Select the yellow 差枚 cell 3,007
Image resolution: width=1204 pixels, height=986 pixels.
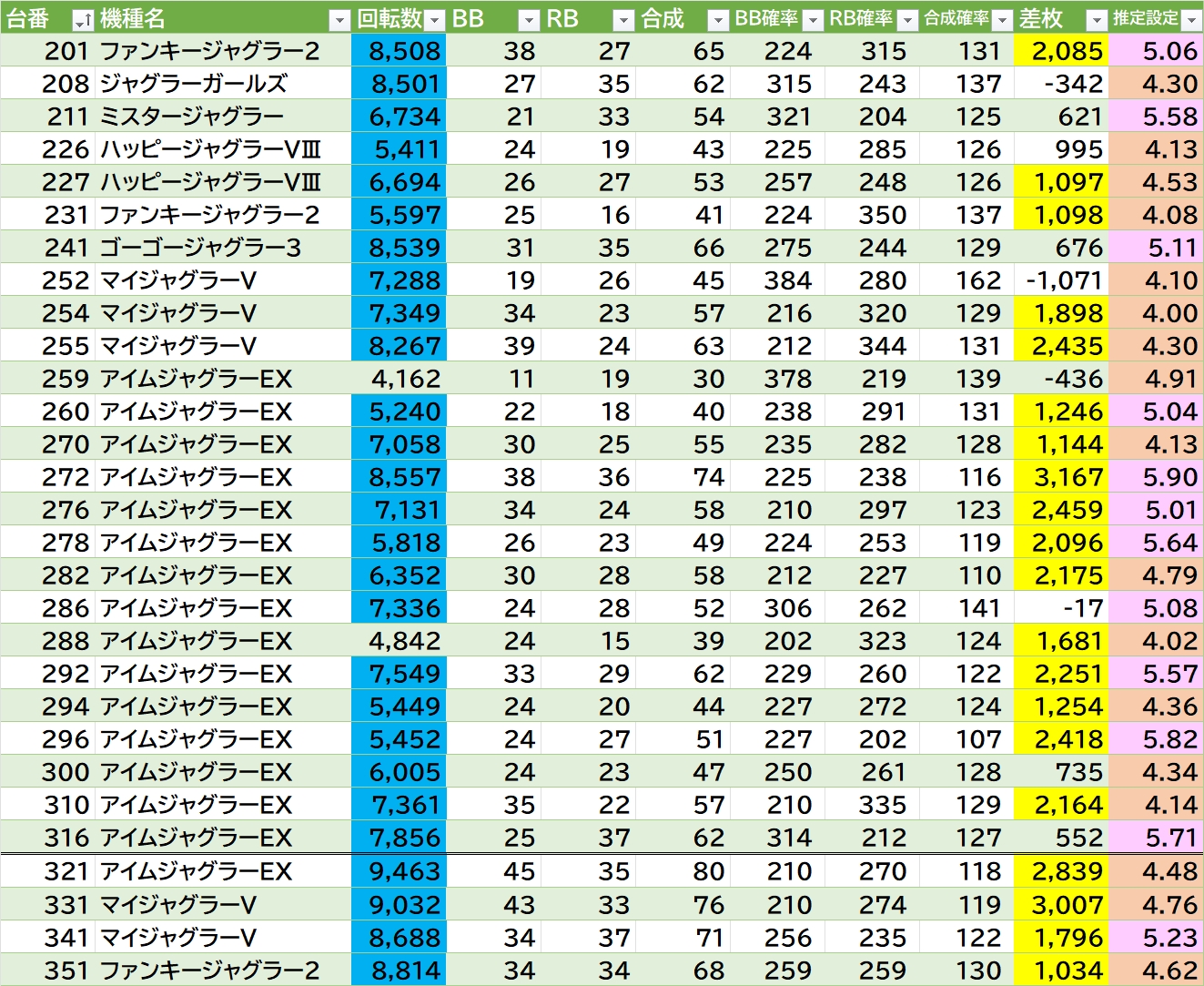1061,905
